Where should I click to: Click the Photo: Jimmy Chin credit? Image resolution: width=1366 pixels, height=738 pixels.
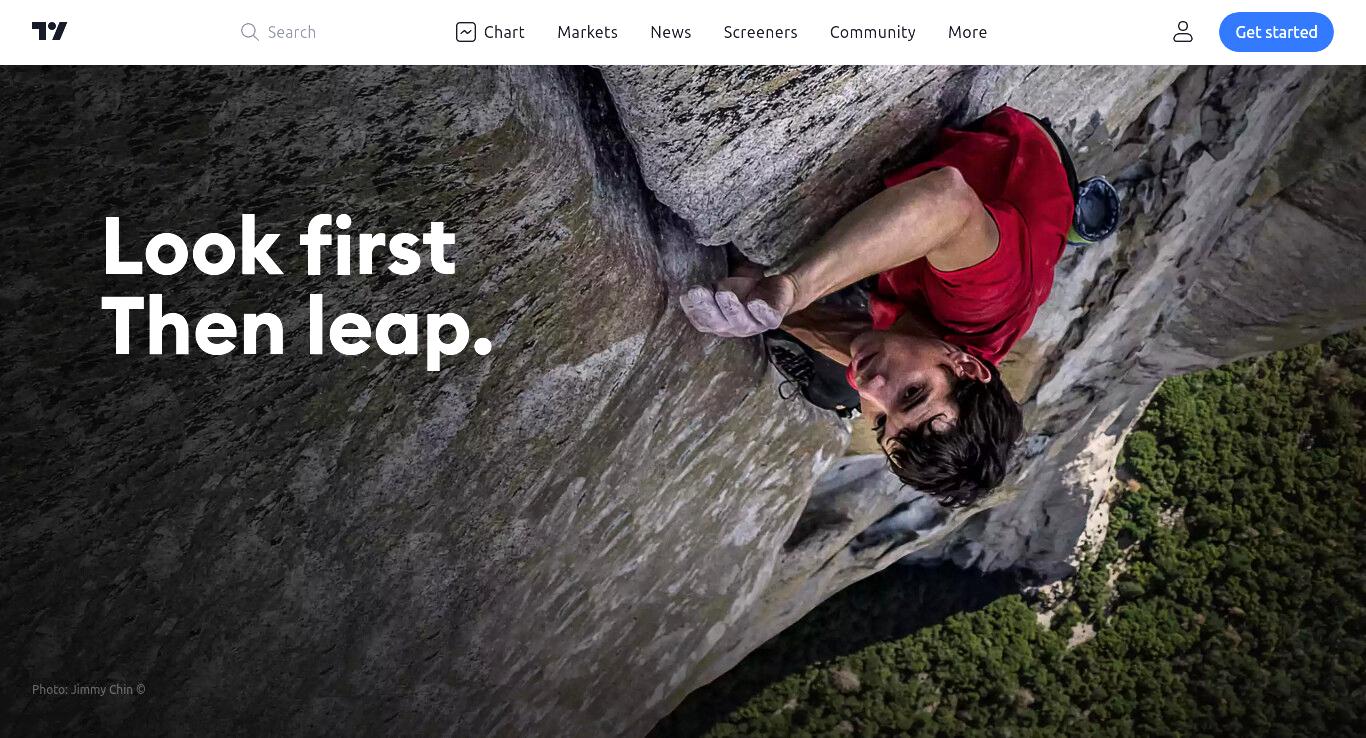pos(89,689)
